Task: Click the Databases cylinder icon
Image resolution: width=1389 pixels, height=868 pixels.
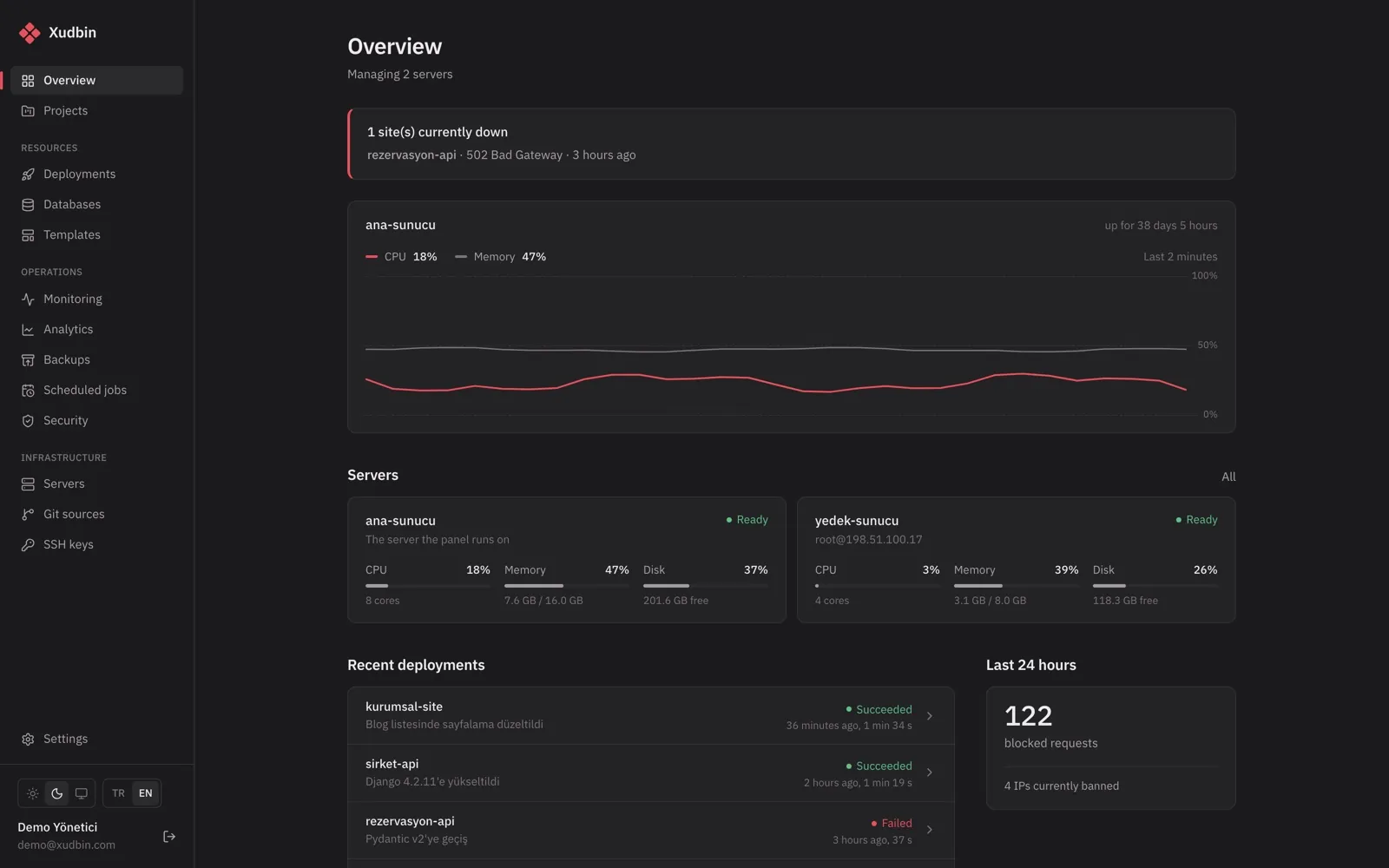Action: pyautogui.click(x=28, y=205)
